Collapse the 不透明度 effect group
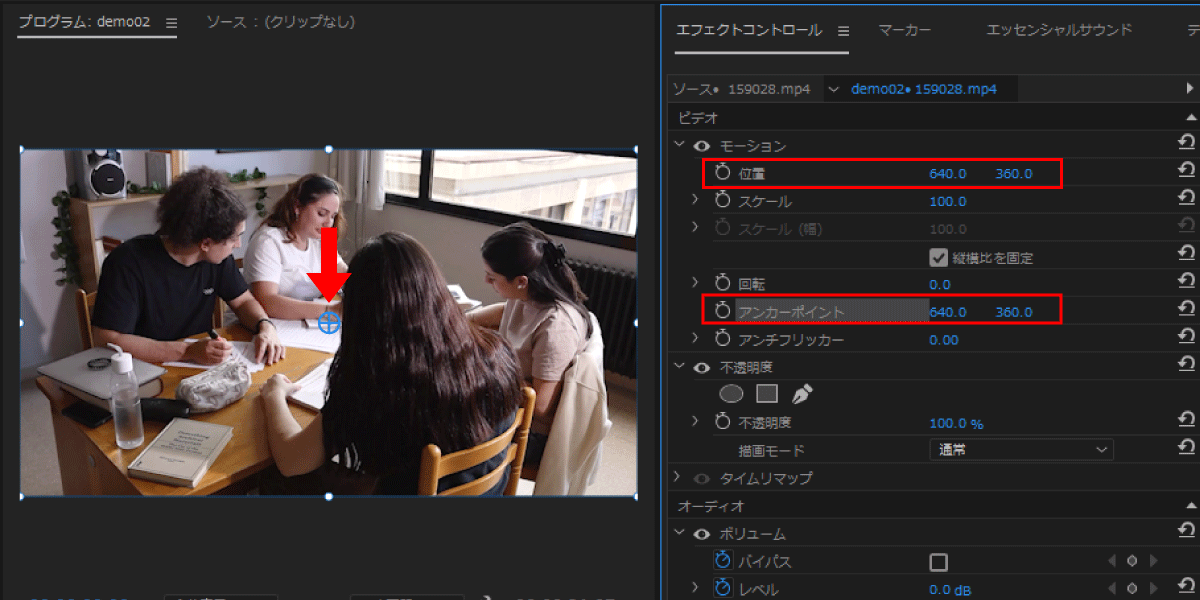1200x600 pixels. click(680, 367)
